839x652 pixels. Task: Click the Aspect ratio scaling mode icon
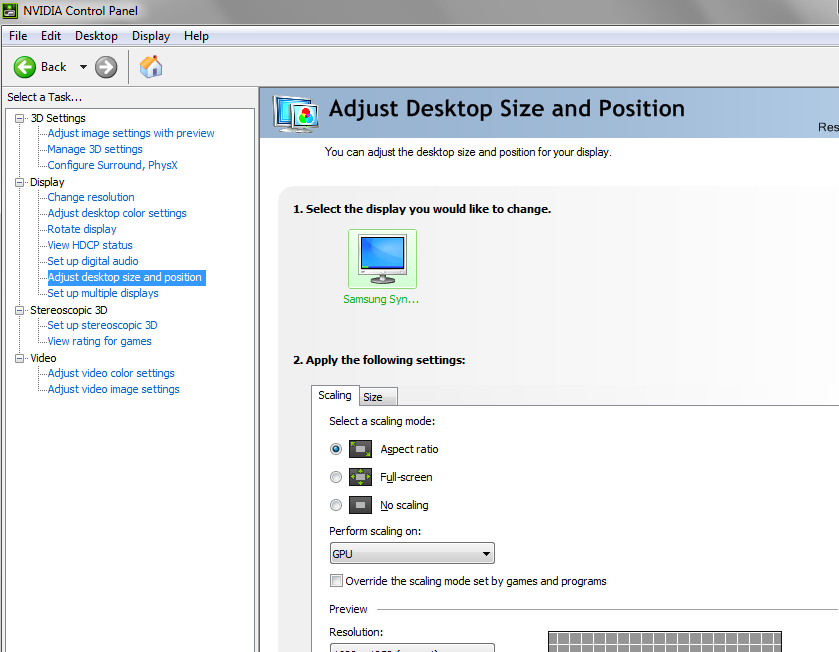[360, 449]
